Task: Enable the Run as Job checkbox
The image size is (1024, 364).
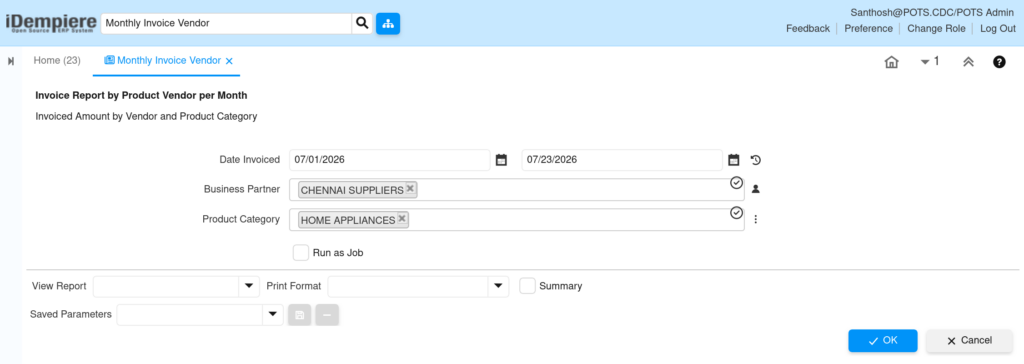Action: pyautogui.click(x=300, y=252)
